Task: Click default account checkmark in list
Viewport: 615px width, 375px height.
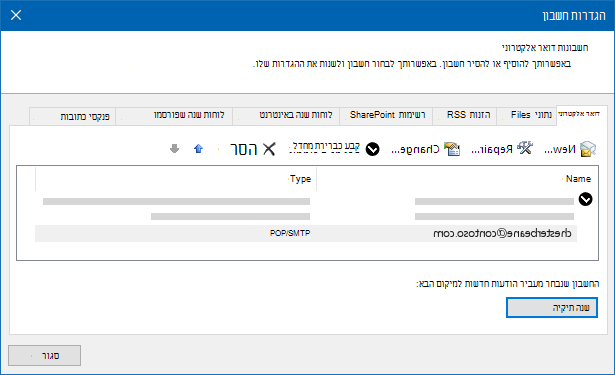Action: coord(586,199)
